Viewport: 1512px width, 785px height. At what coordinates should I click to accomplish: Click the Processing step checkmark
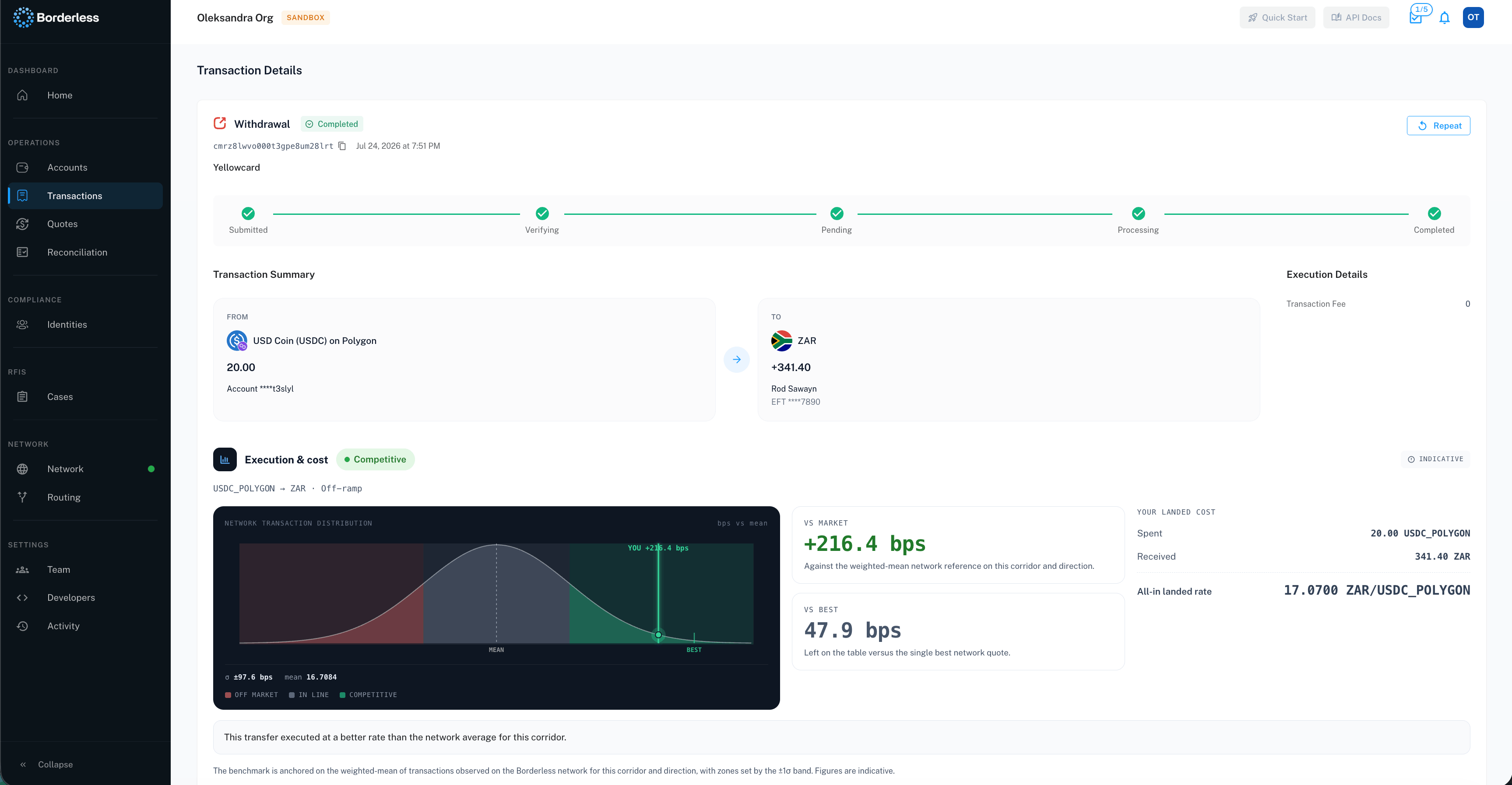click(1139, 214)
